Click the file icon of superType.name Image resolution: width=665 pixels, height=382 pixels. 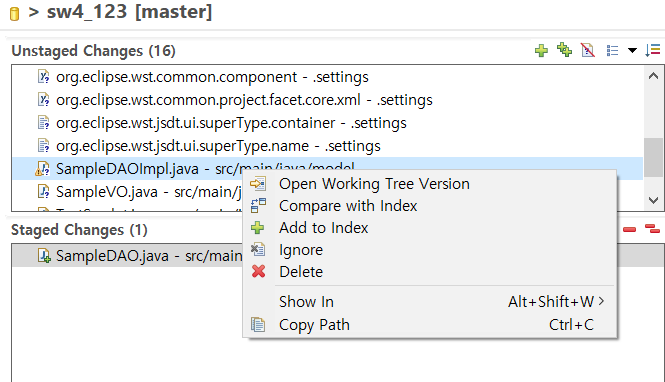tap(44, 145)
